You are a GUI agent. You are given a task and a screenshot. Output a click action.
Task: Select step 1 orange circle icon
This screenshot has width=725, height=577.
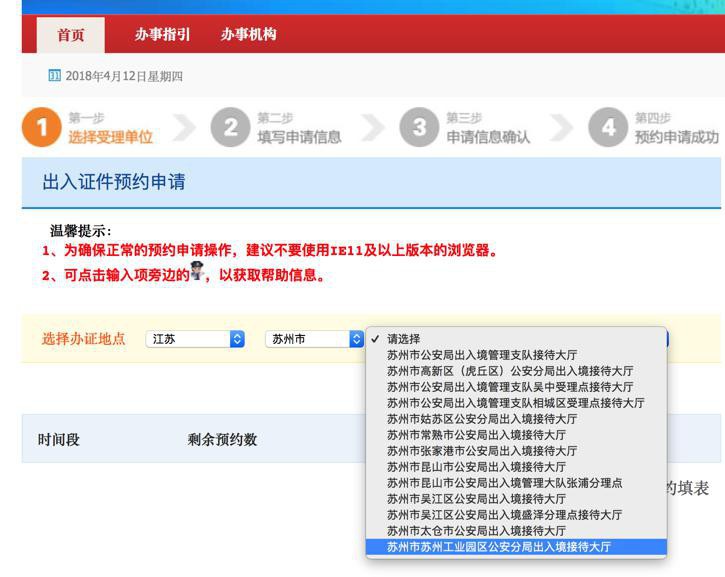42,127
